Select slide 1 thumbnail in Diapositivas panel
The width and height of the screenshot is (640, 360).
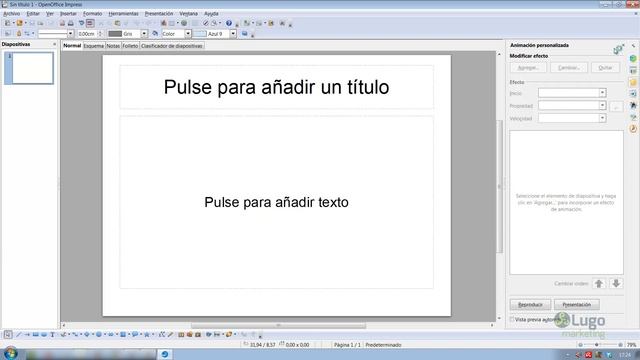click(x=32, y=68)
